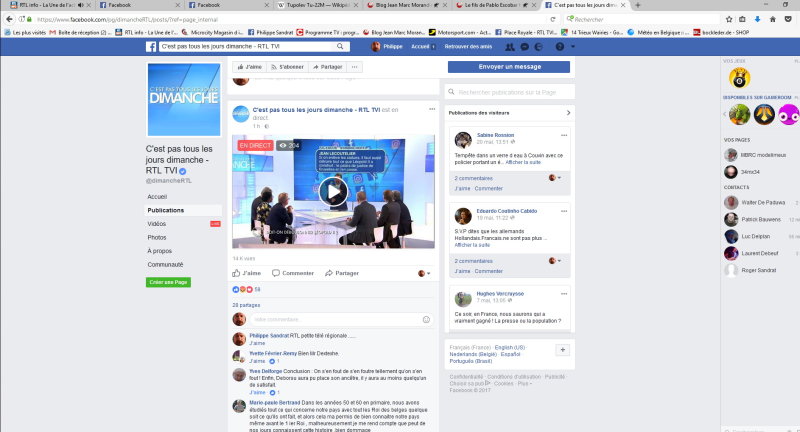The width and height of the screenshot is (800, 432).
Task: Open the profile dropdown under Eduardo's post
Action: coord(555,261)
